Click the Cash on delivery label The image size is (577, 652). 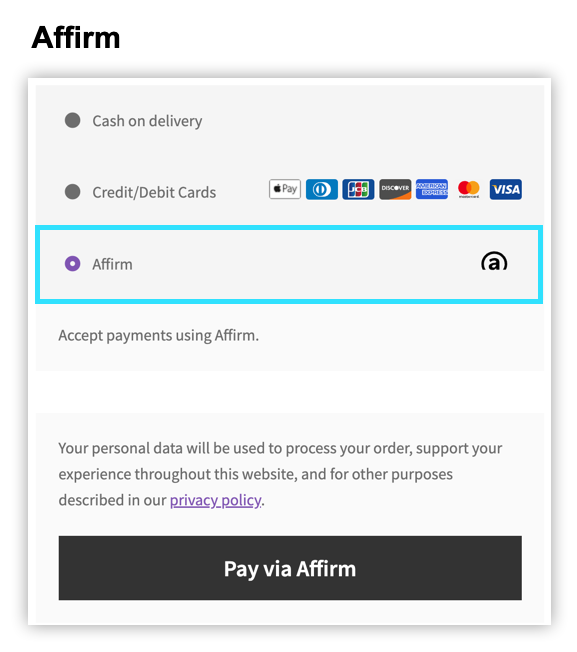pos(147,121)
